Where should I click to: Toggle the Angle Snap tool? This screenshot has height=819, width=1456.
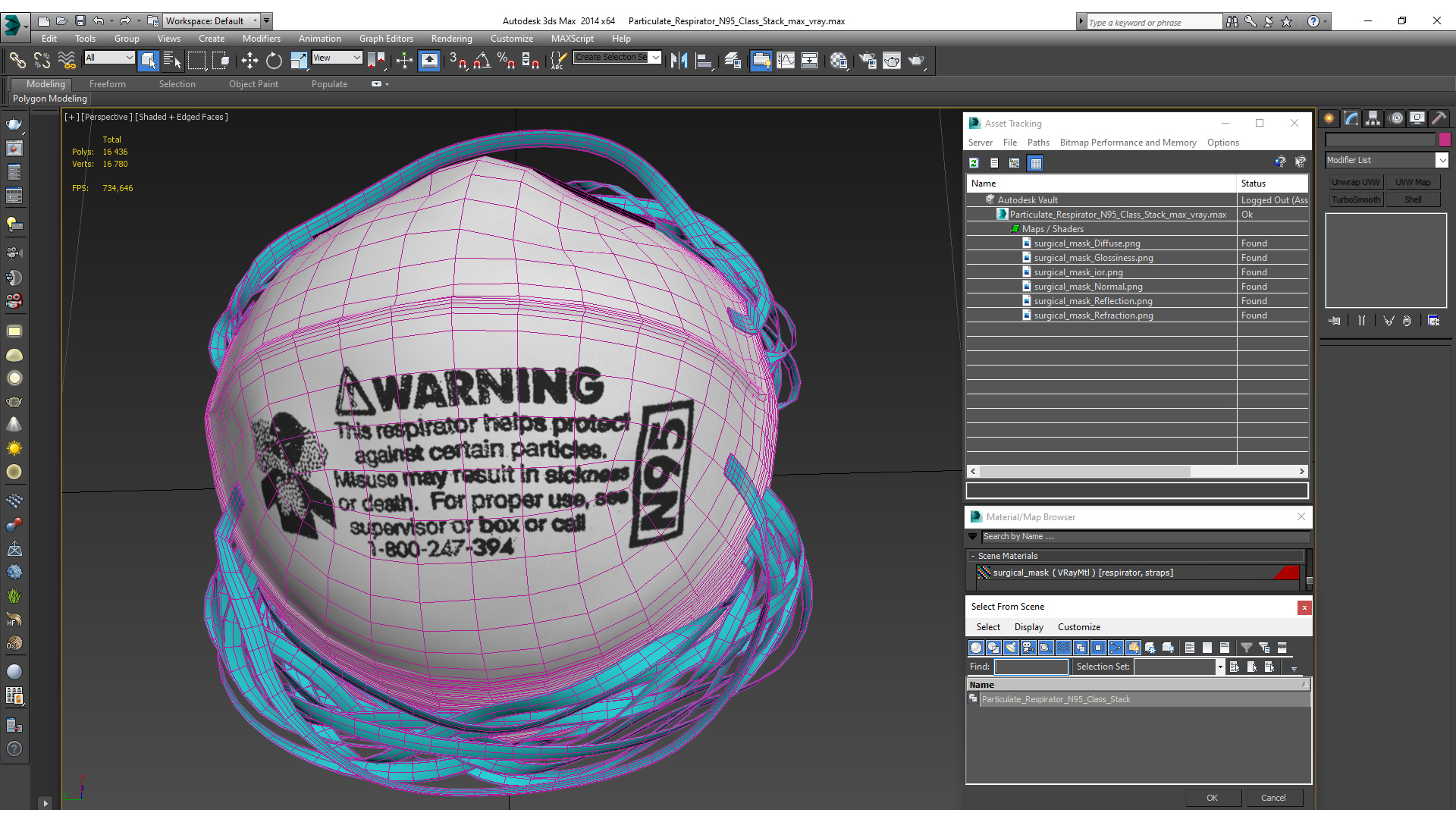482,61
